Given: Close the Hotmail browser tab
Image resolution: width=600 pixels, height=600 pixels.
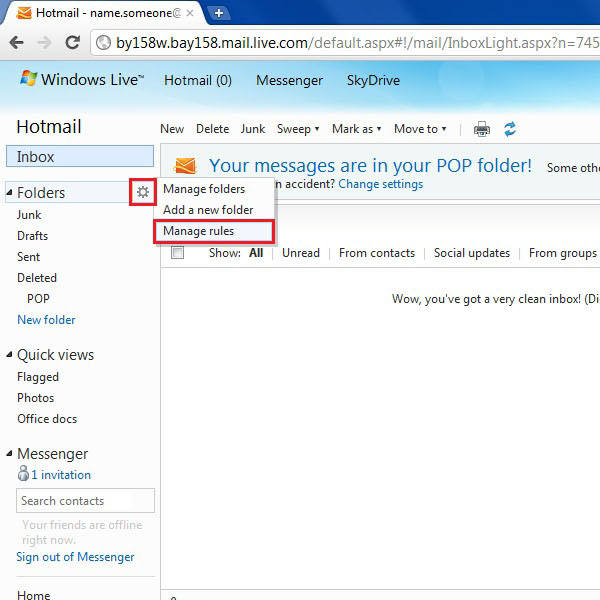Looking at the screenshot, I should (x=190, y=13).
